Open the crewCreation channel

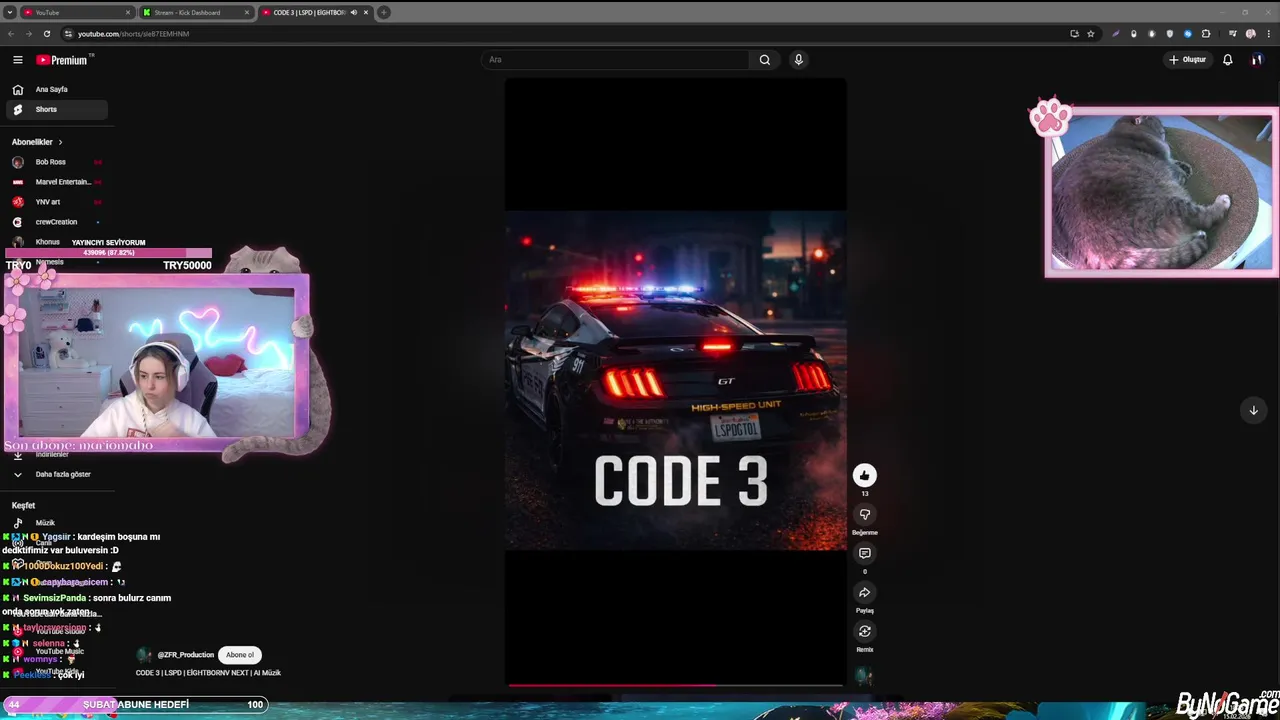point(56,222)
